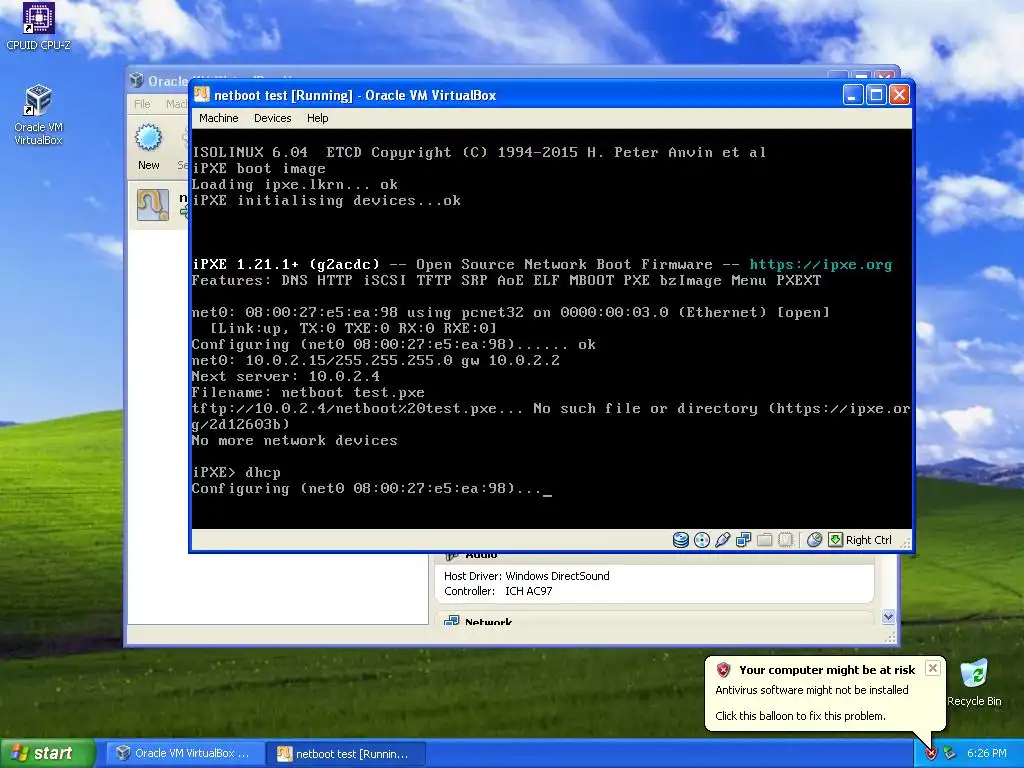This screenshot has height=768, width=1024.
Task: Click 'No more network devices' console line
Action: click(295, 440)
